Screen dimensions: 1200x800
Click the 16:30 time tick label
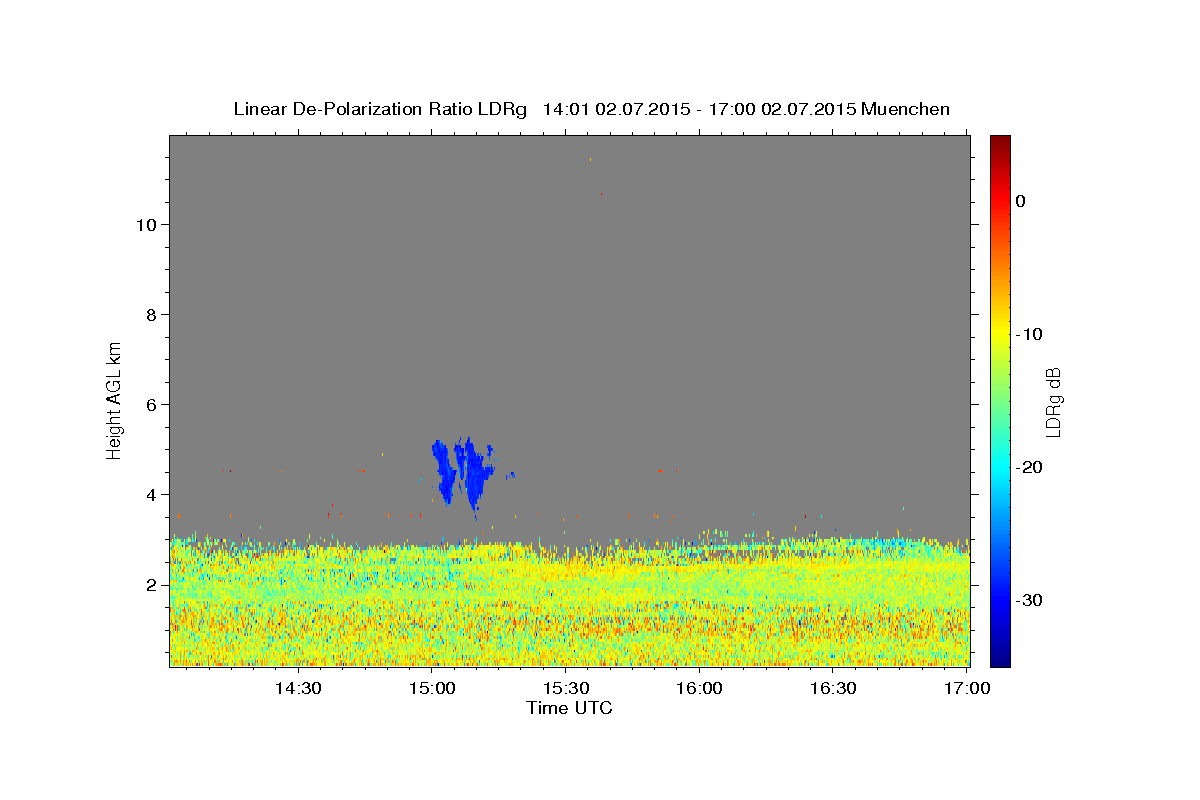(x=832, y=688)
